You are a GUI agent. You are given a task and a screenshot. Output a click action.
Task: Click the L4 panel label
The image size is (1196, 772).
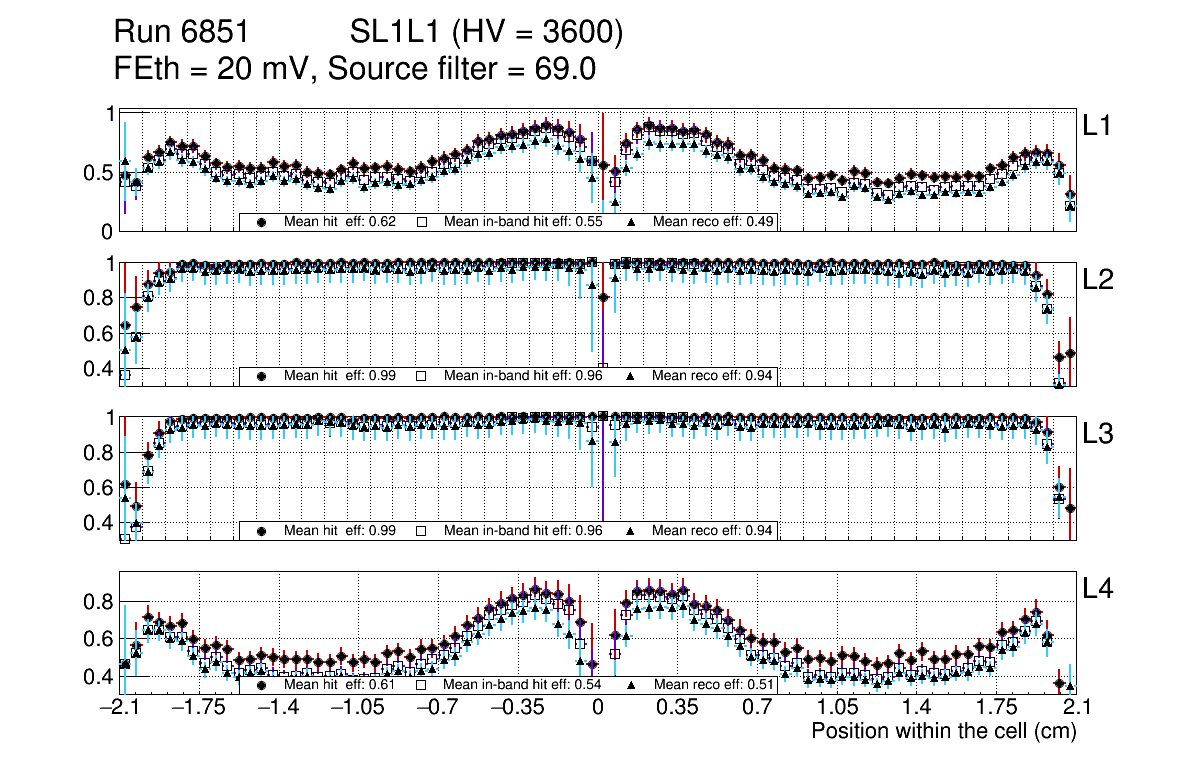tap(1097, 590)
